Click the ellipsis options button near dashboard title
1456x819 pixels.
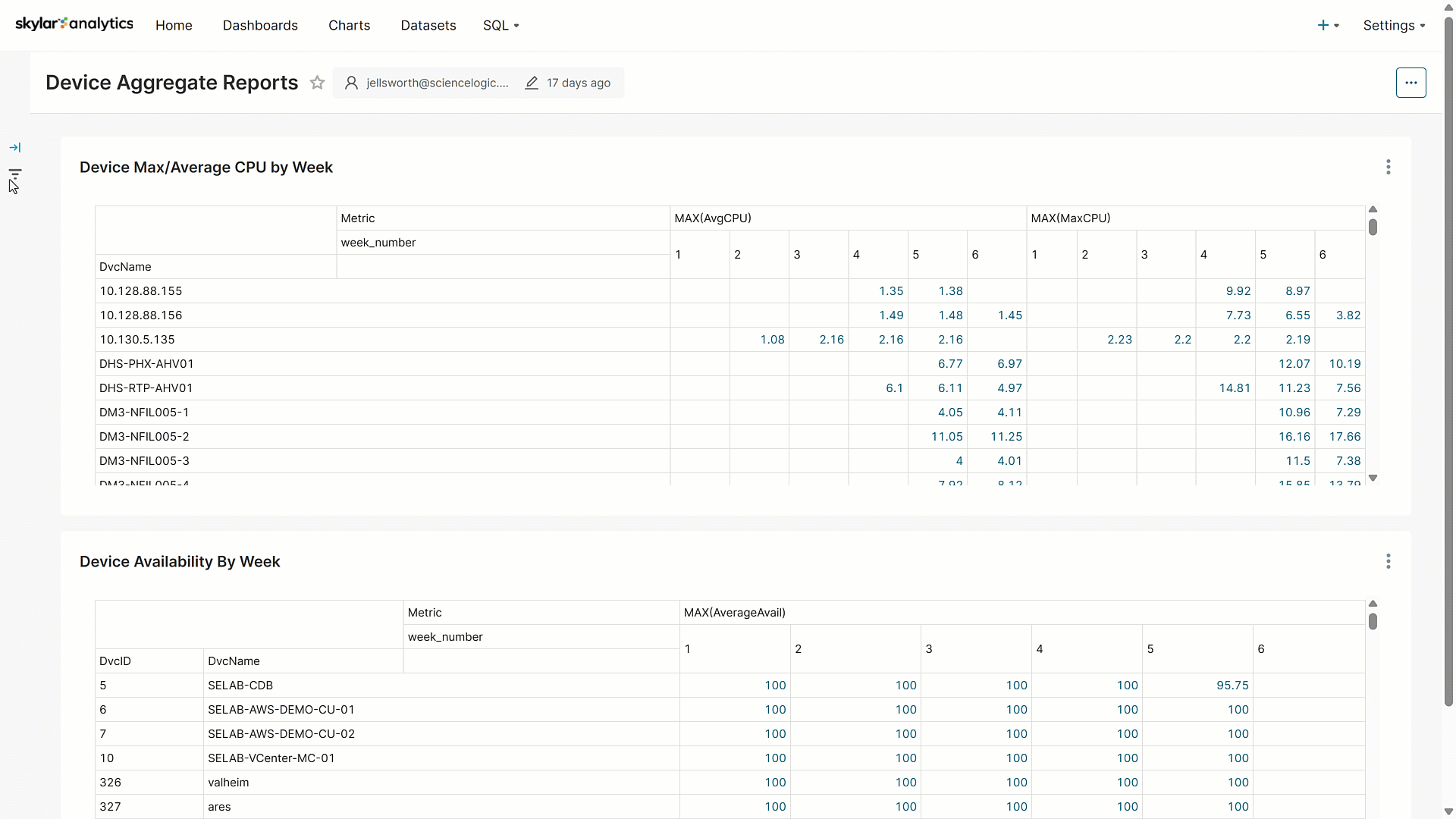click(x=1411, y=82)
